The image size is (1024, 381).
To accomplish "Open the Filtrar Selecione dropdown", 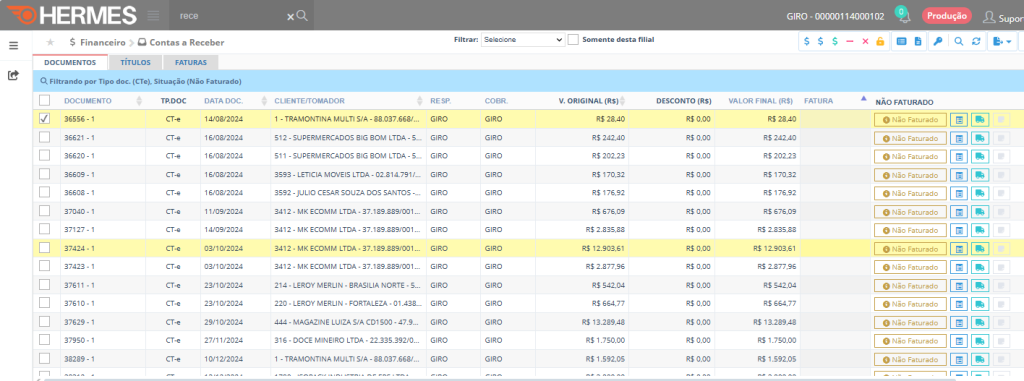I will pyautogui.click(x=522, y=40).
